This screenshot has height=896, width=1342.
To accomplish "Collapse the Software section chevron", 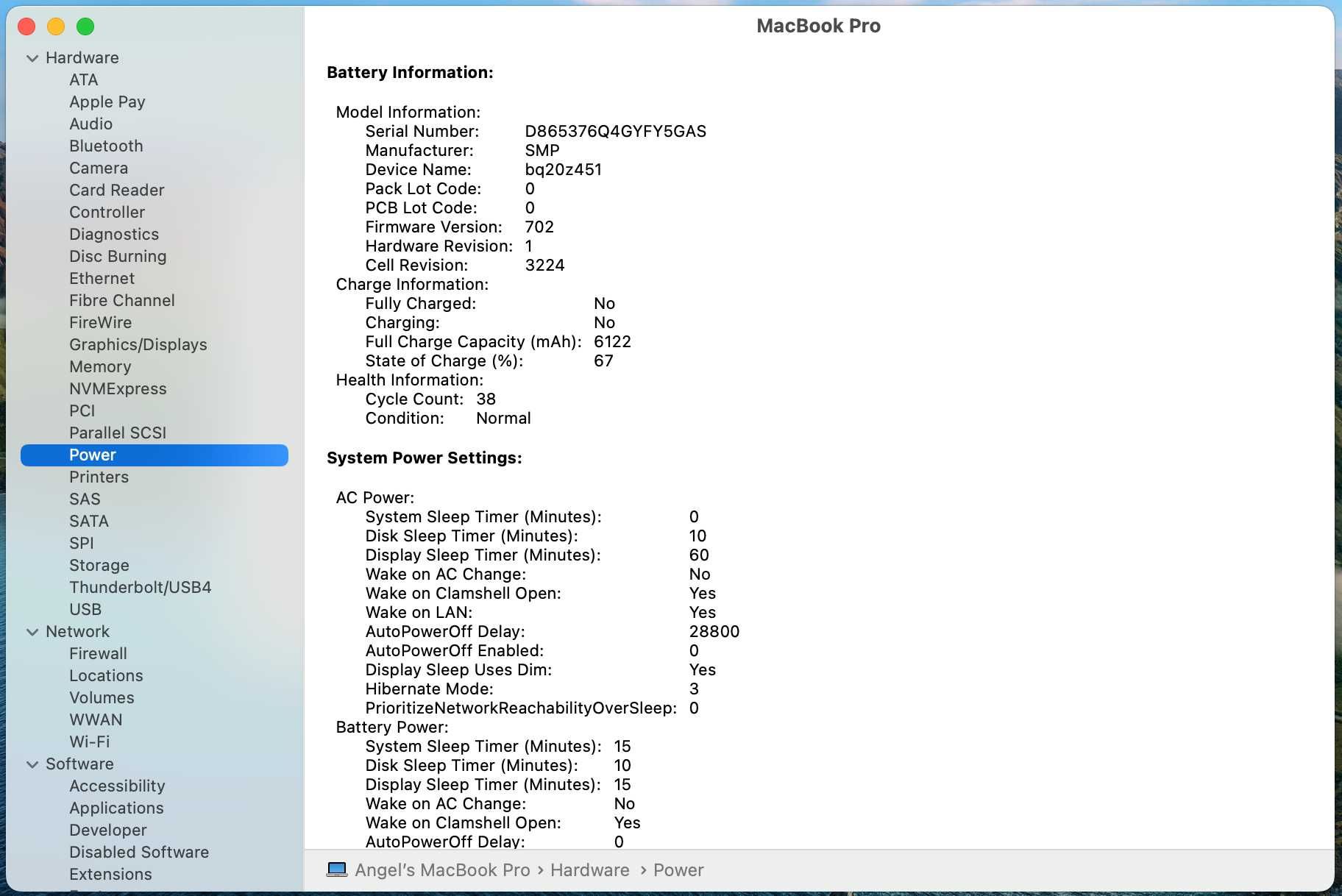I will coord(32,764).
